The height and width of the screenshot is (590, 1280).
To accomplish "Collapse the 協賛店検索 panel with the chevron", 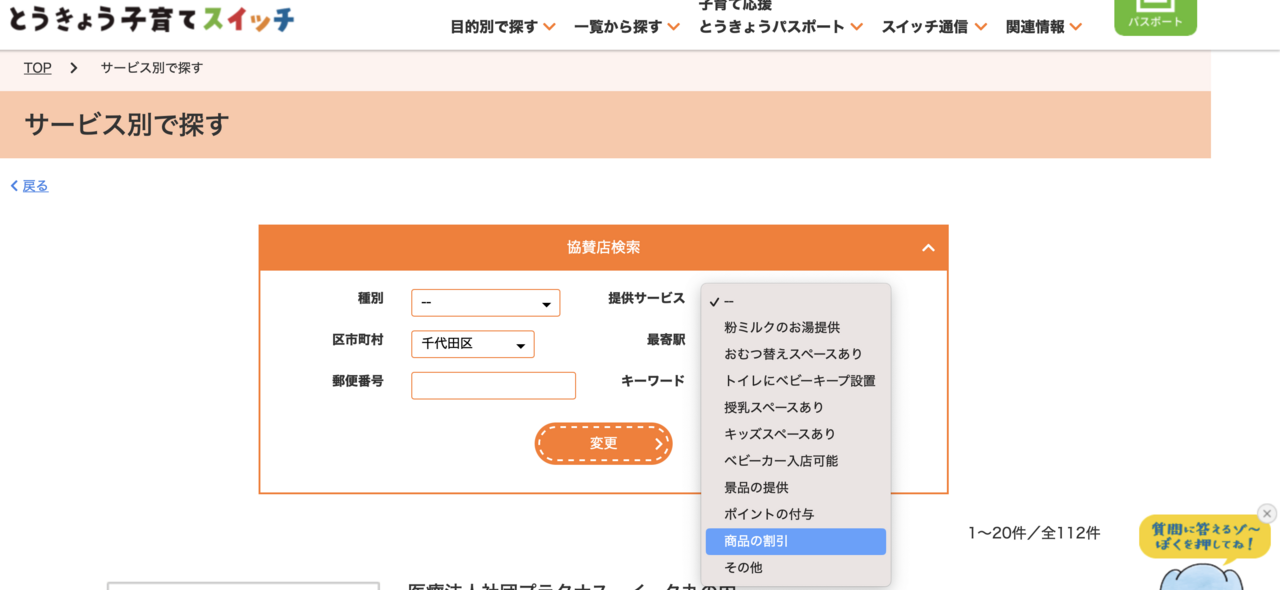I will (928, 248).
